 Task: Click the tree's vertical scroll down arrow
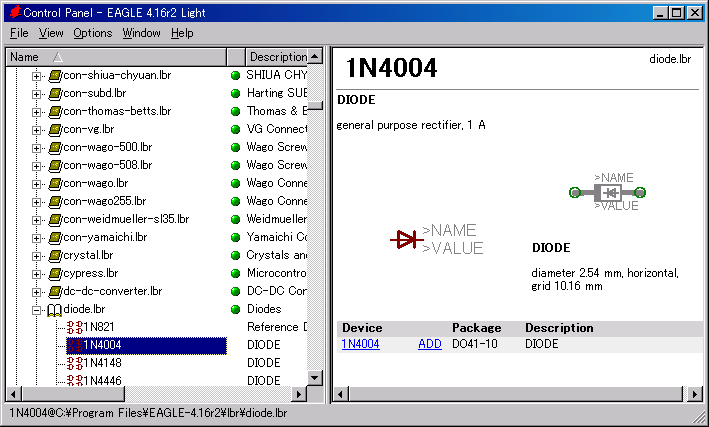(315, 378)
